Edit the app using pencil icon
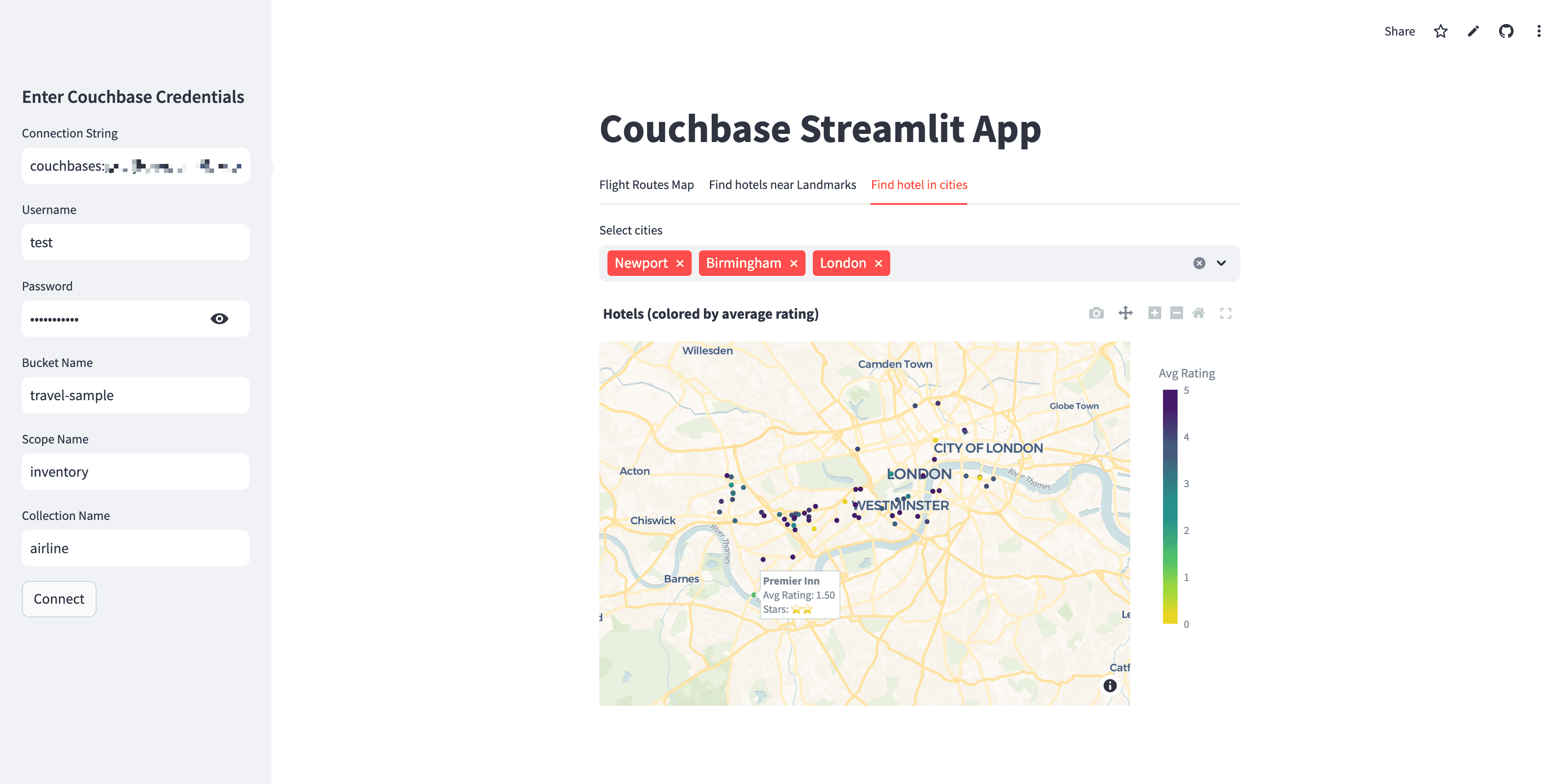 (x=1473, y=31)
